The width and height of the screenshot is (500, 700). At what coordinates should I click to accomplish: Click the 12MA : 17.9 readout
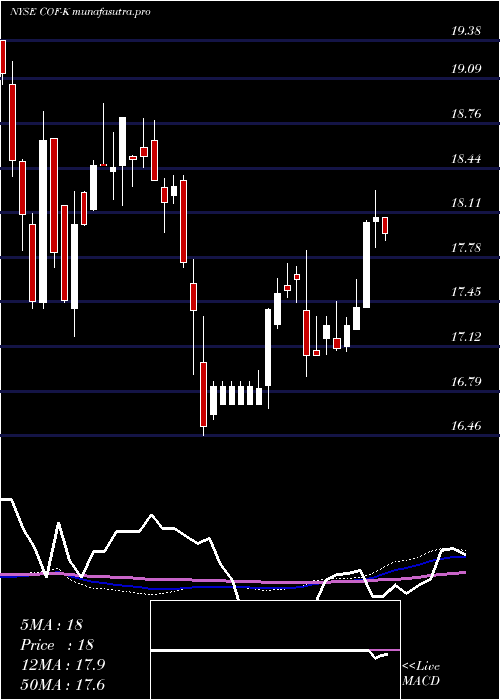(62, 665)
